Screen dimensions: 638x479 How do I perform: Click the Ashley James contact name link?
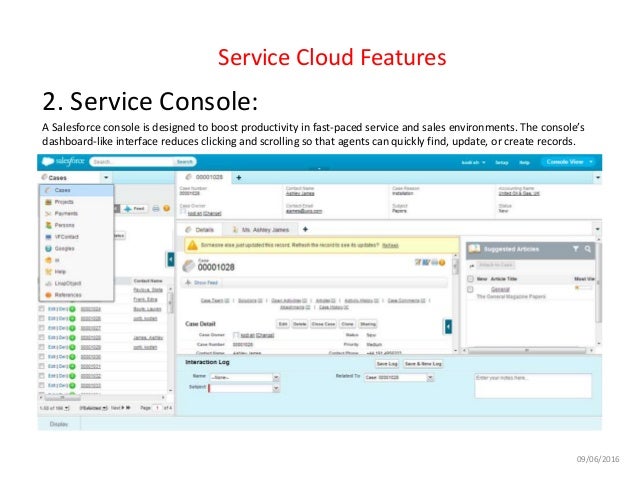pos(300,194)
